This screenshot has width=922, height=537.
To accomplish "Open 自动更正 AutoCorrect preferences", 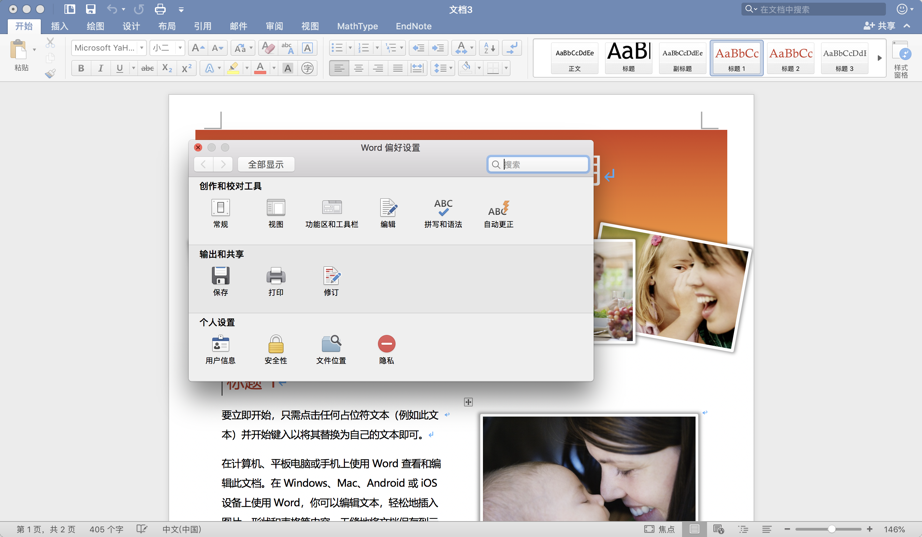I will point(499,213).
